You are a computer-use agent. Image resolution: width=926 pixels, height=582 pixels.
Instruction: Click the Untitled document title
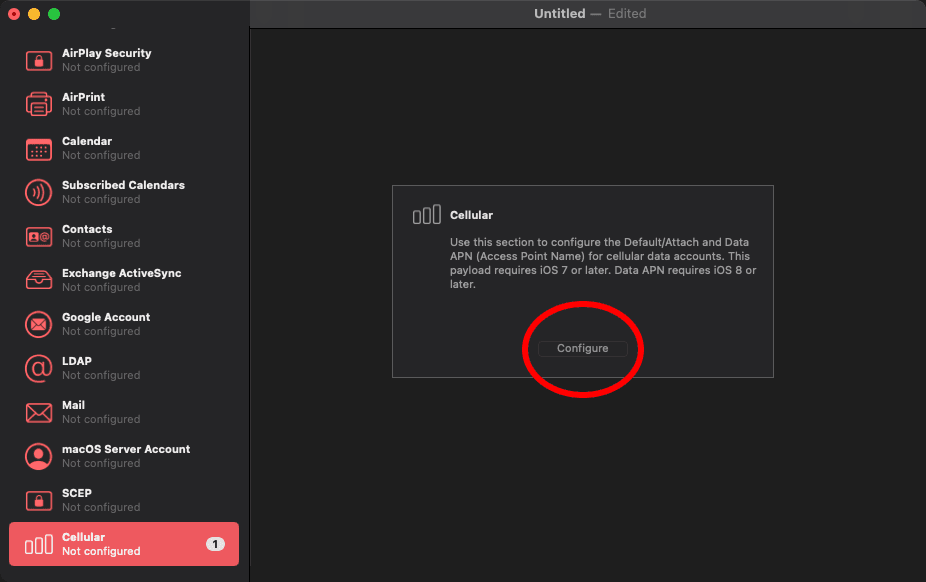click(559, 13)
